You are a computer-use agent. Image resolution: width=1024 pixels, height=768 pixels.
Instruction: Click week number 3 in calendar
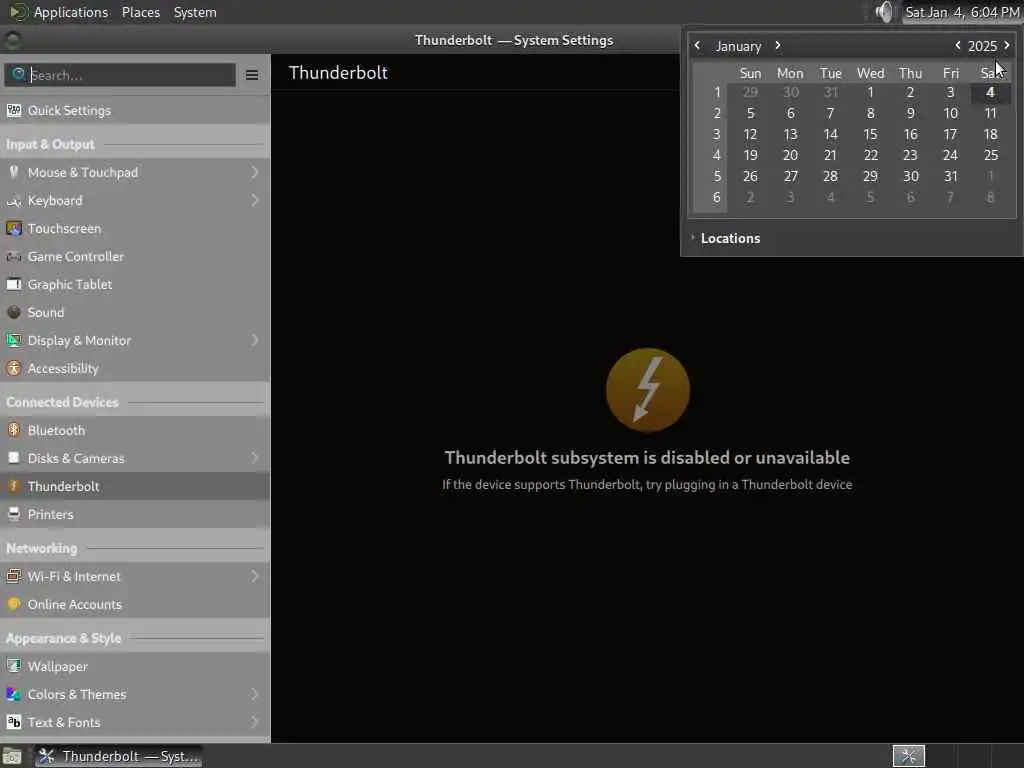click(x=716, y=135)
